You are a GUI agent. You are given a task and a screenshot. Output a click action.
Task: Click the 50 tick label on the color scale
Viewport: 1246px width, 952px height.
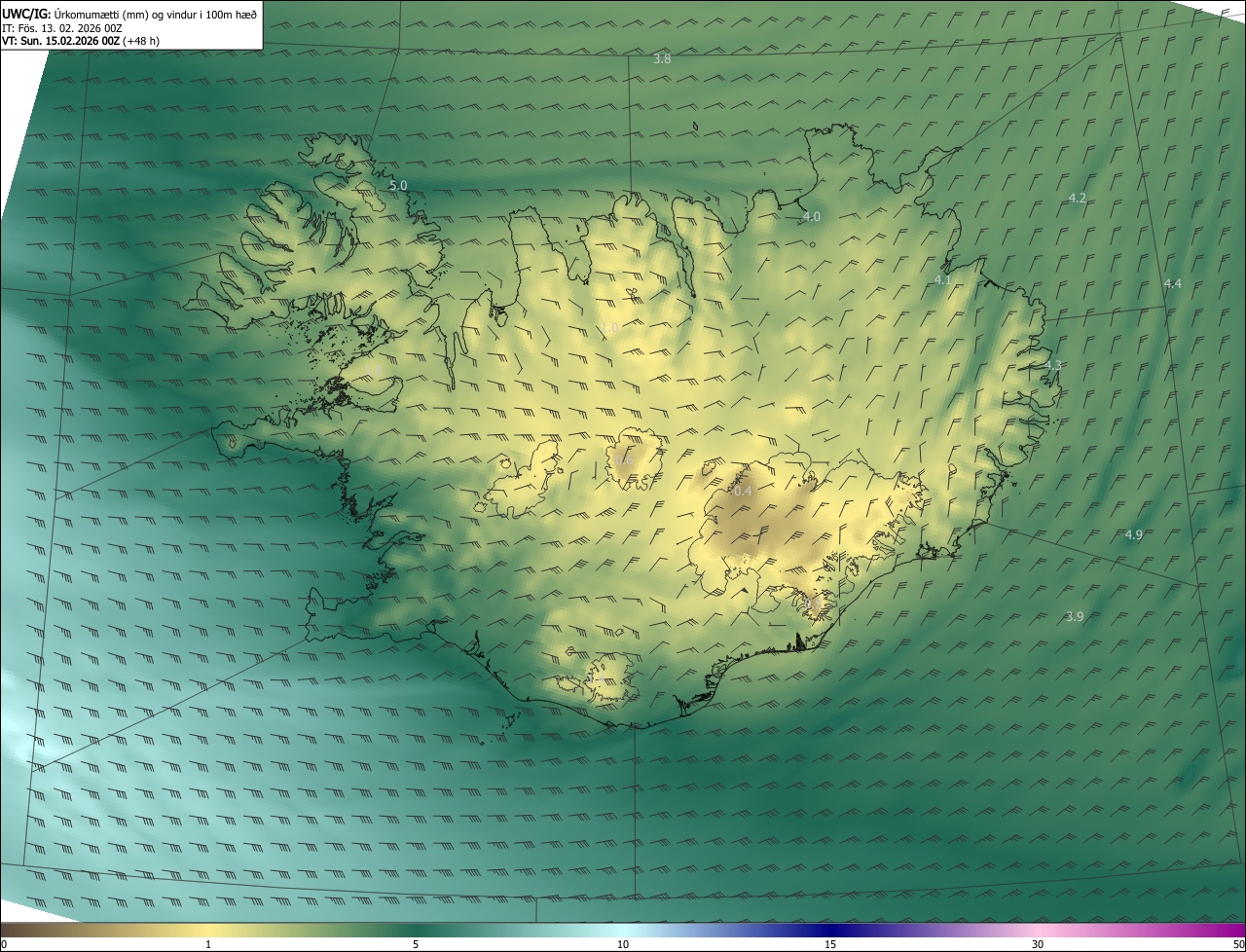tap(1238, 944)
